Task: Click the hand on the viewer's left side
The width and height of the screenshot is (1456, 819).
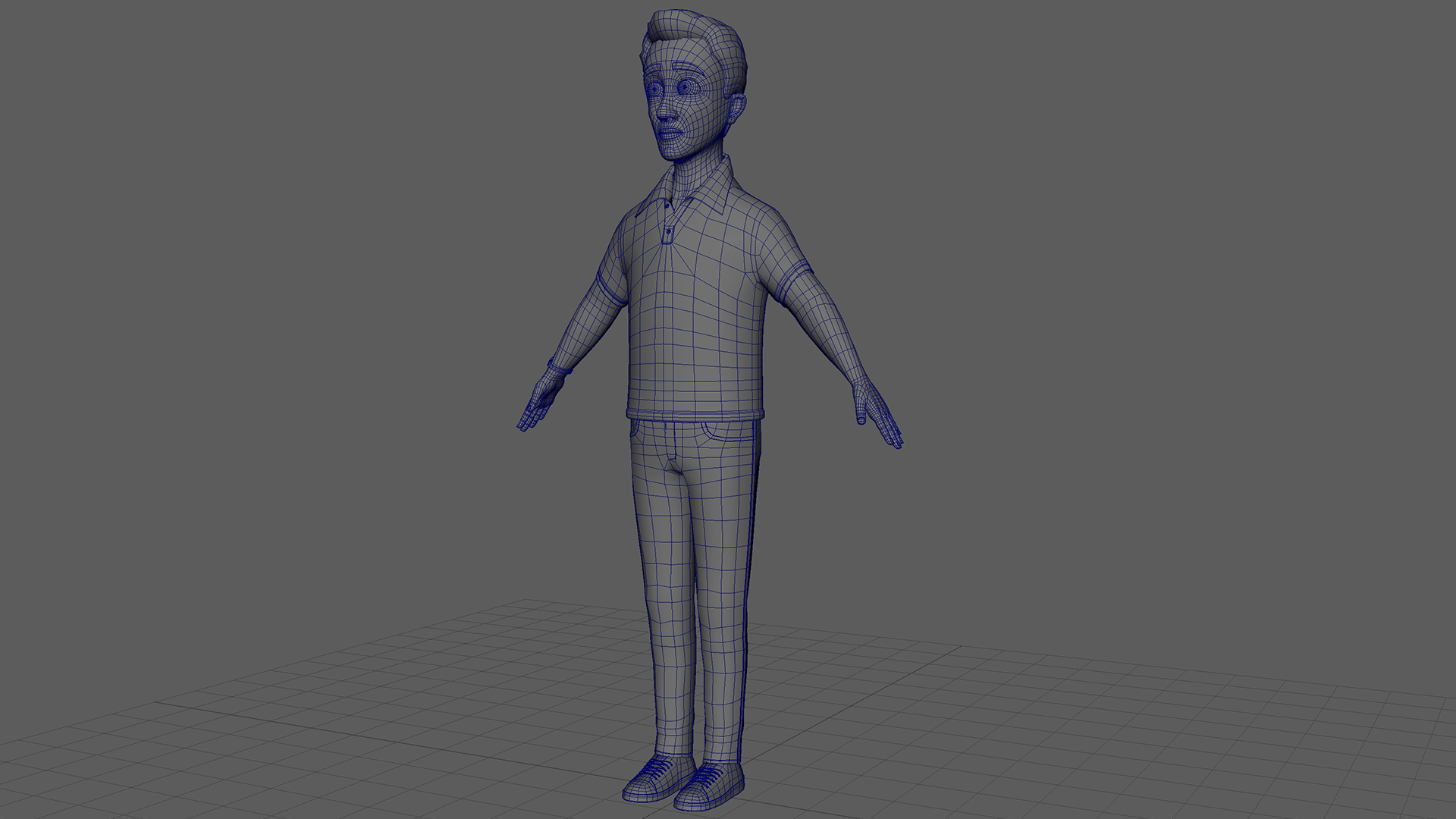Action: point(540,402)
